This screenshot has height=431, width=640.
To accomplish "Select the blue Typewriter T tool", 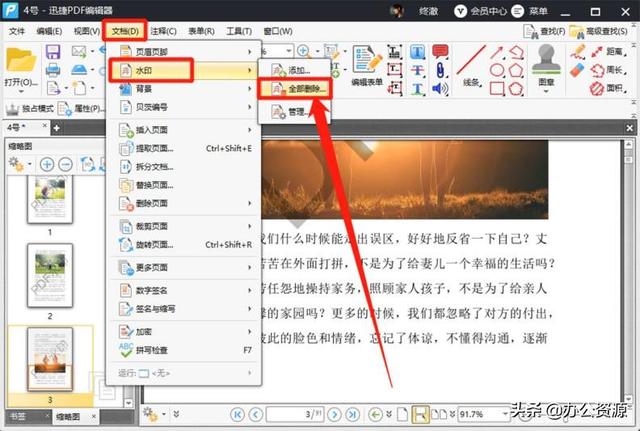I will (417, 52).
